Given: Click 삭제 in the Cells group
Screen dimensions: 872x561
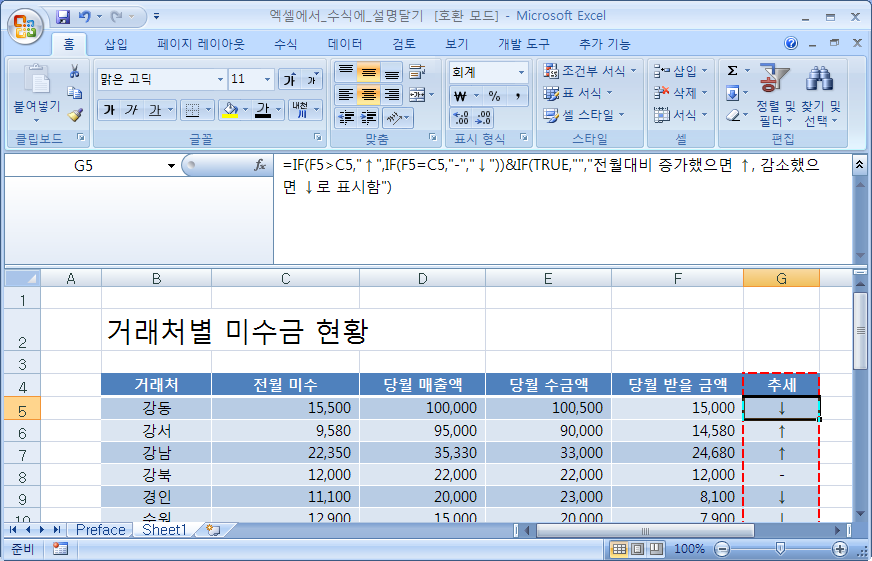Looking at the screenshot, I should click(680, 93).
